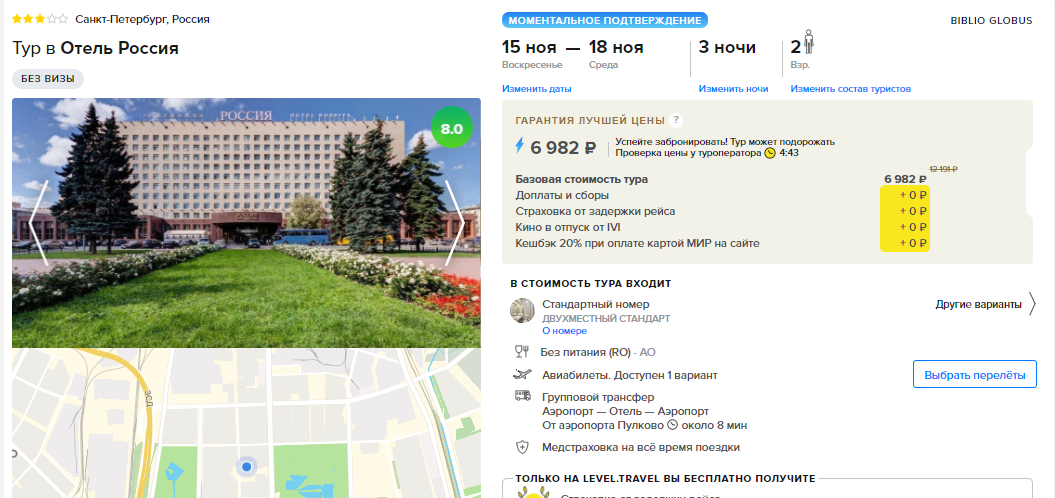Show the next hotel photo
1055x498 pixels.
pos(456,223)
